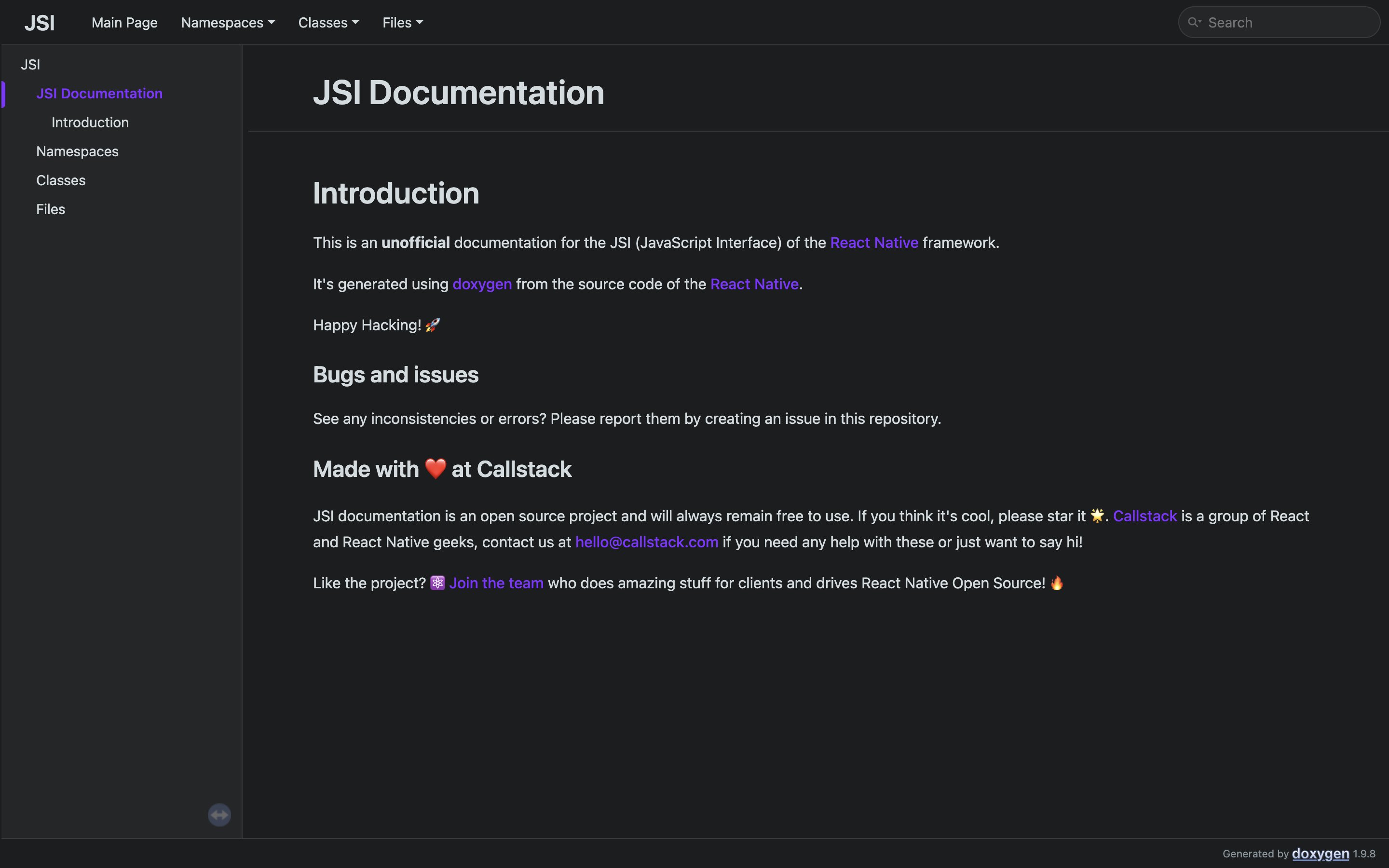
Task: Click the JSI logo title
Action: click(40, 23)
